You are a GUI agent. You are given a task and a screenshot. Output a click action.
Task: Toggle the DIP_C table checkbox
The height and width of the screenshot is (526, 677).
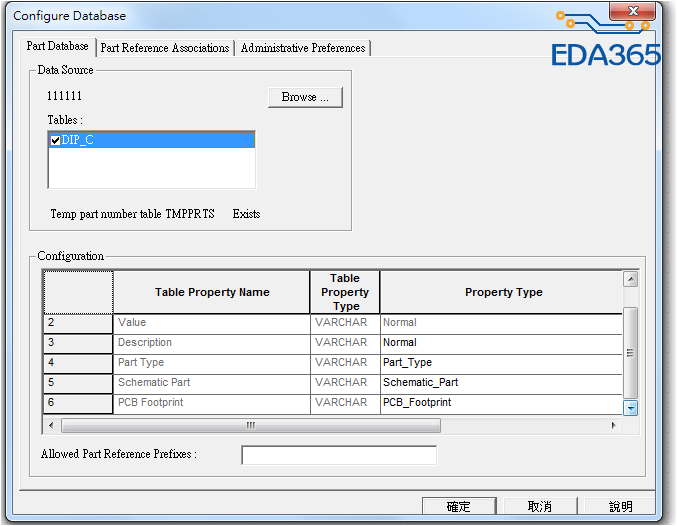click(x=55, y=140)
